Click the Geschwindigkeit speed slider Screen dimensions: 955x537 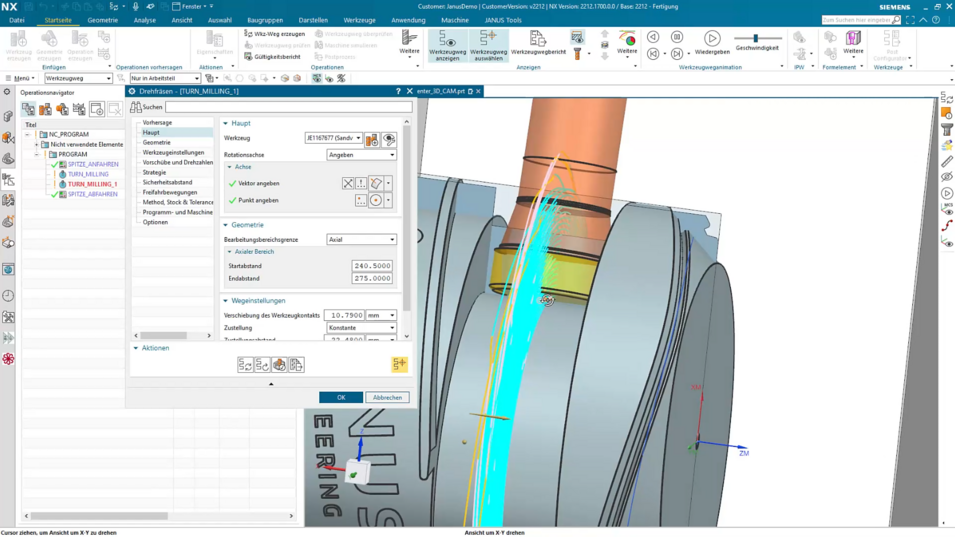click(756, 38)
